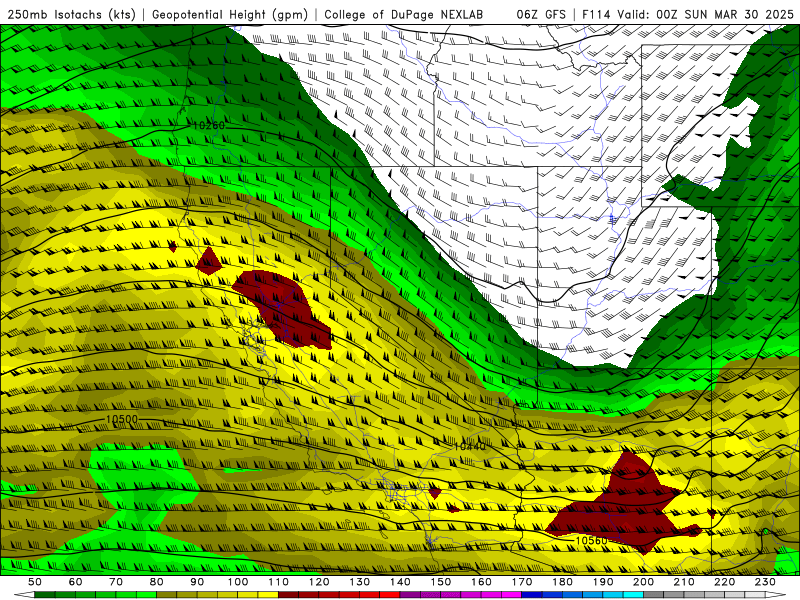This screenshot has width=800, height=600.
Task: Click the 230 value on the color scale
Action: click(765, 582)
